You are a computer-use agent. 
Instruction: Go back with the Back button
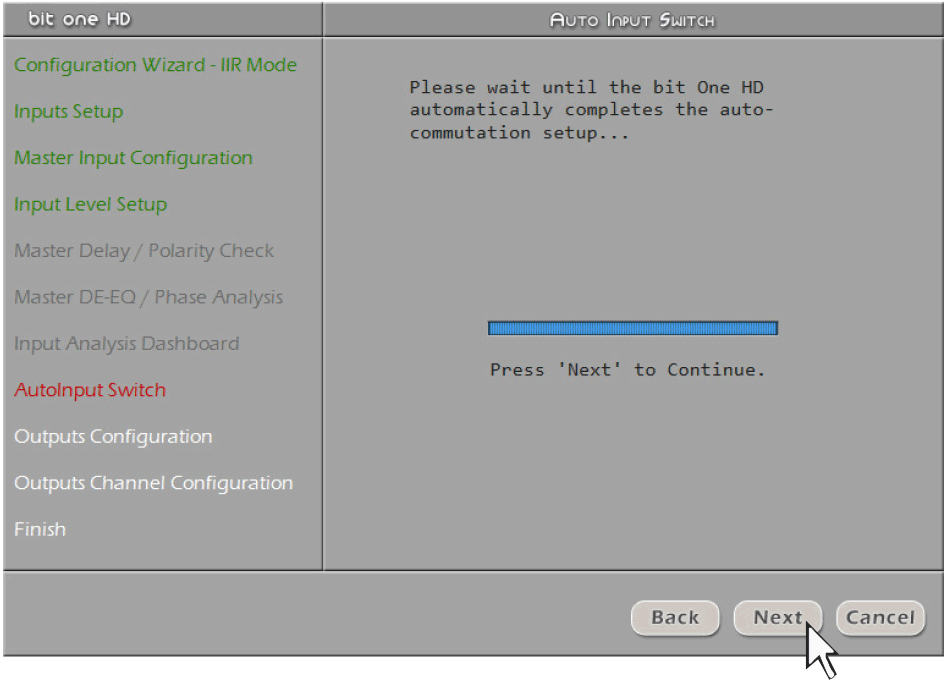click(675, 617)
